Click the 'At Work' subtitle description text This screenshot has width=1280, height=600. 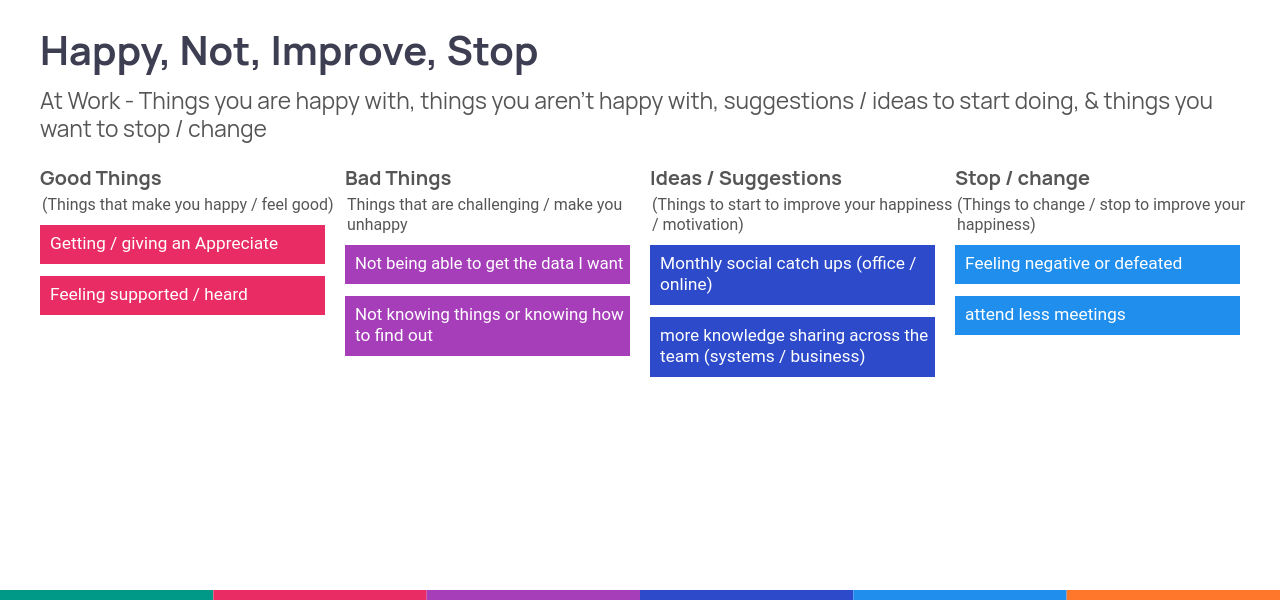click(x=626, y=115)
